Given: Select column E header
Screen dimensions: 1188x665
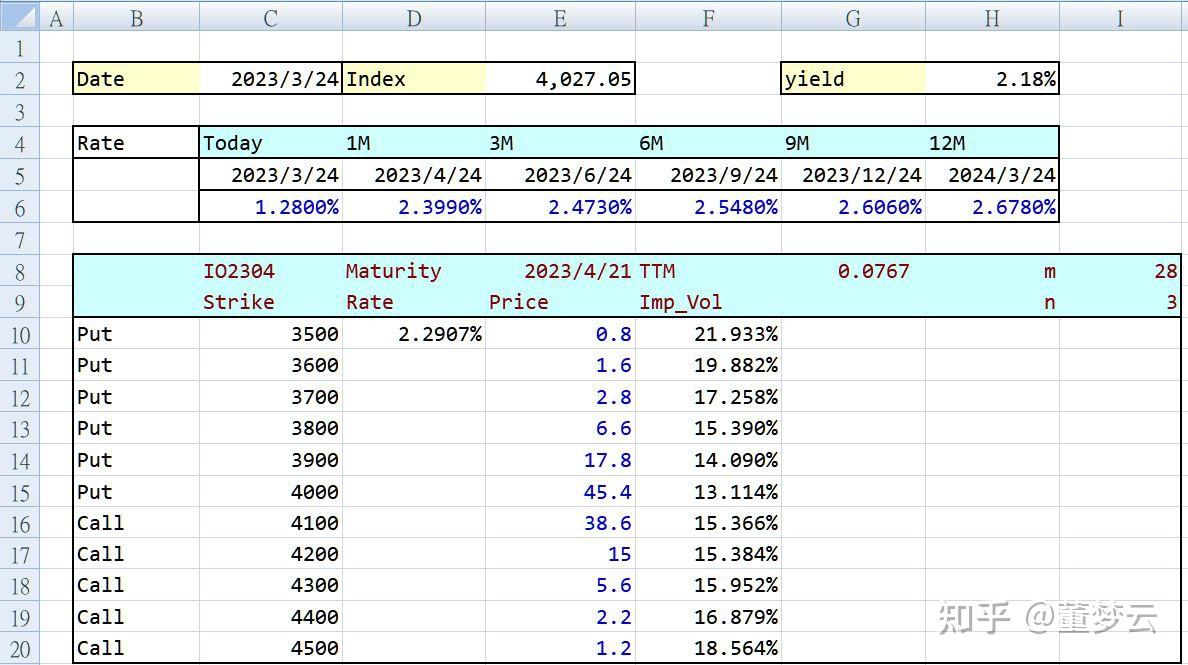Looking at the screenshot, I should pos(560,17).
